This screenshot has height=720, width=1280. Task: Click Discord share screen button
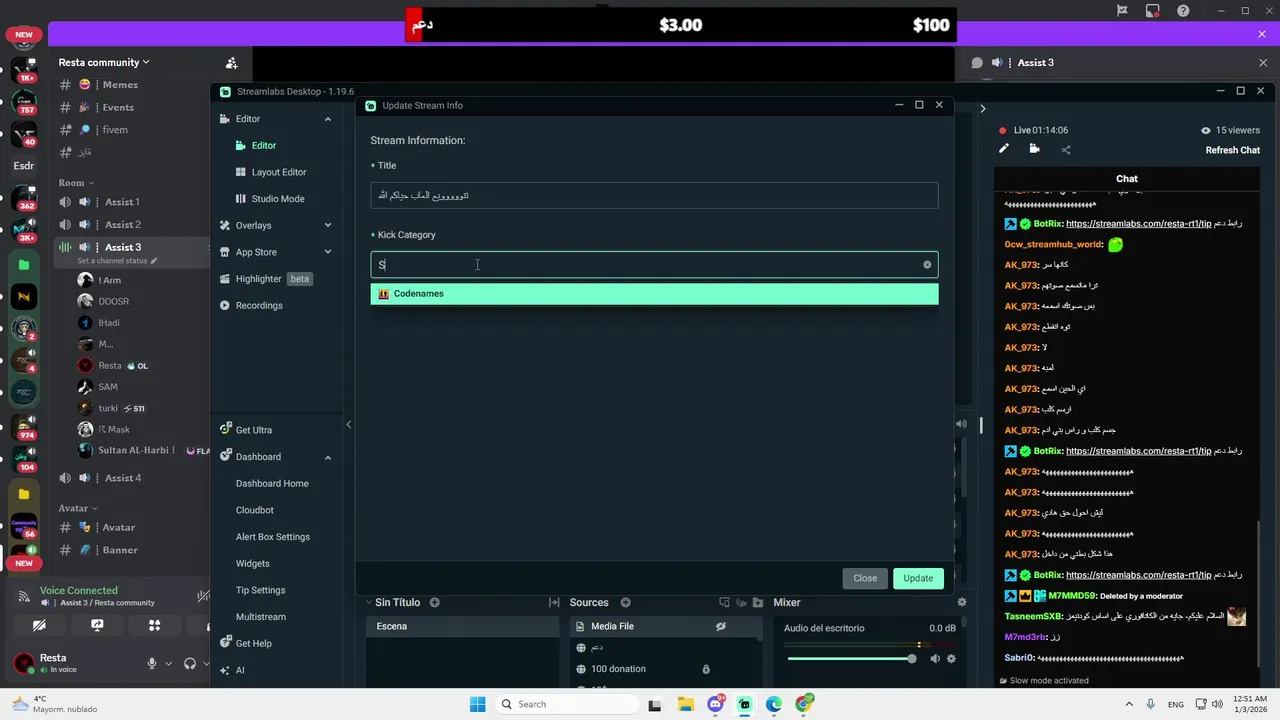97,625
